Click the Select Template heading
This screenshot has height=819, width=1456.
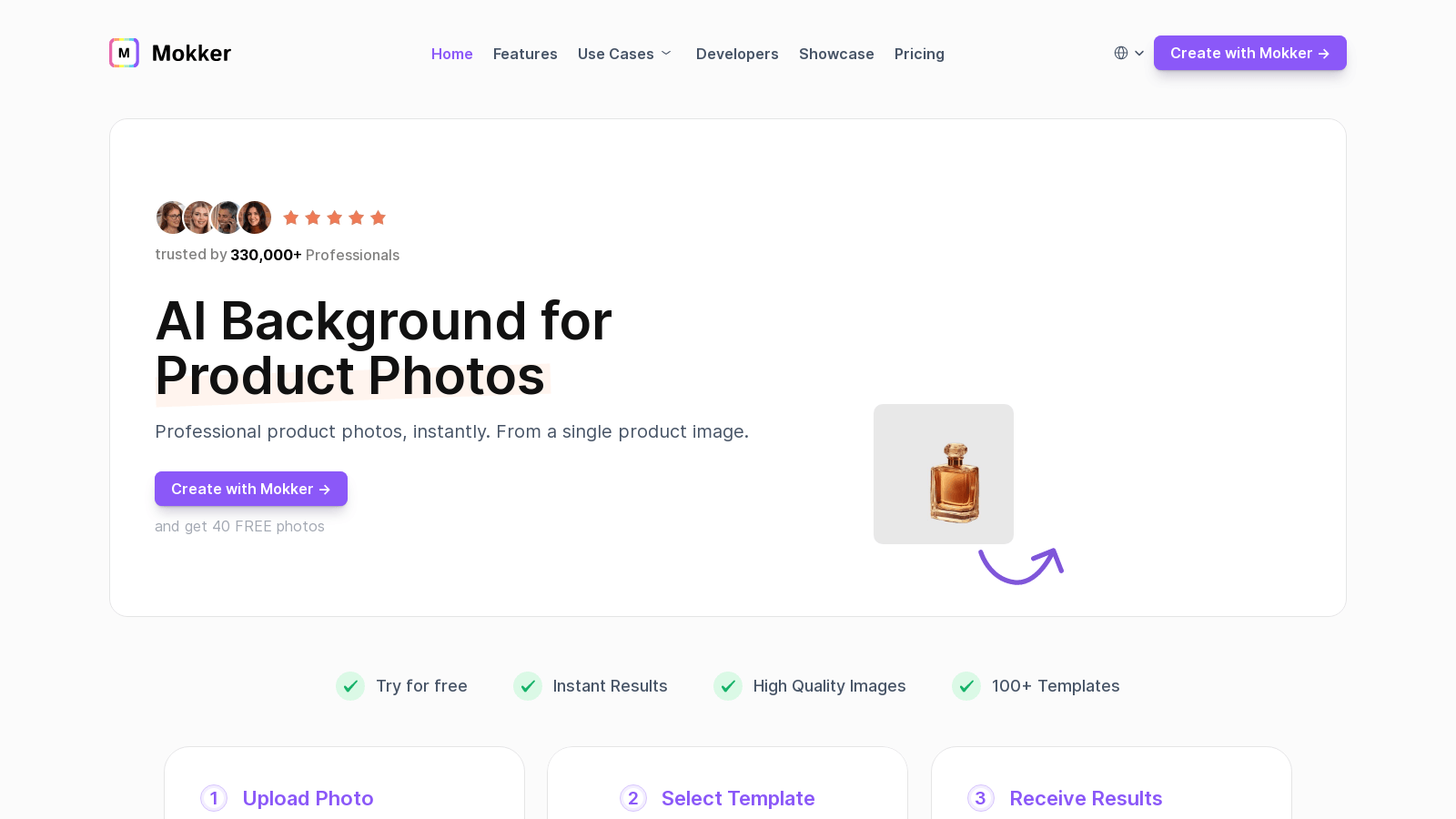pyautogui.click(x=738, y=798)
